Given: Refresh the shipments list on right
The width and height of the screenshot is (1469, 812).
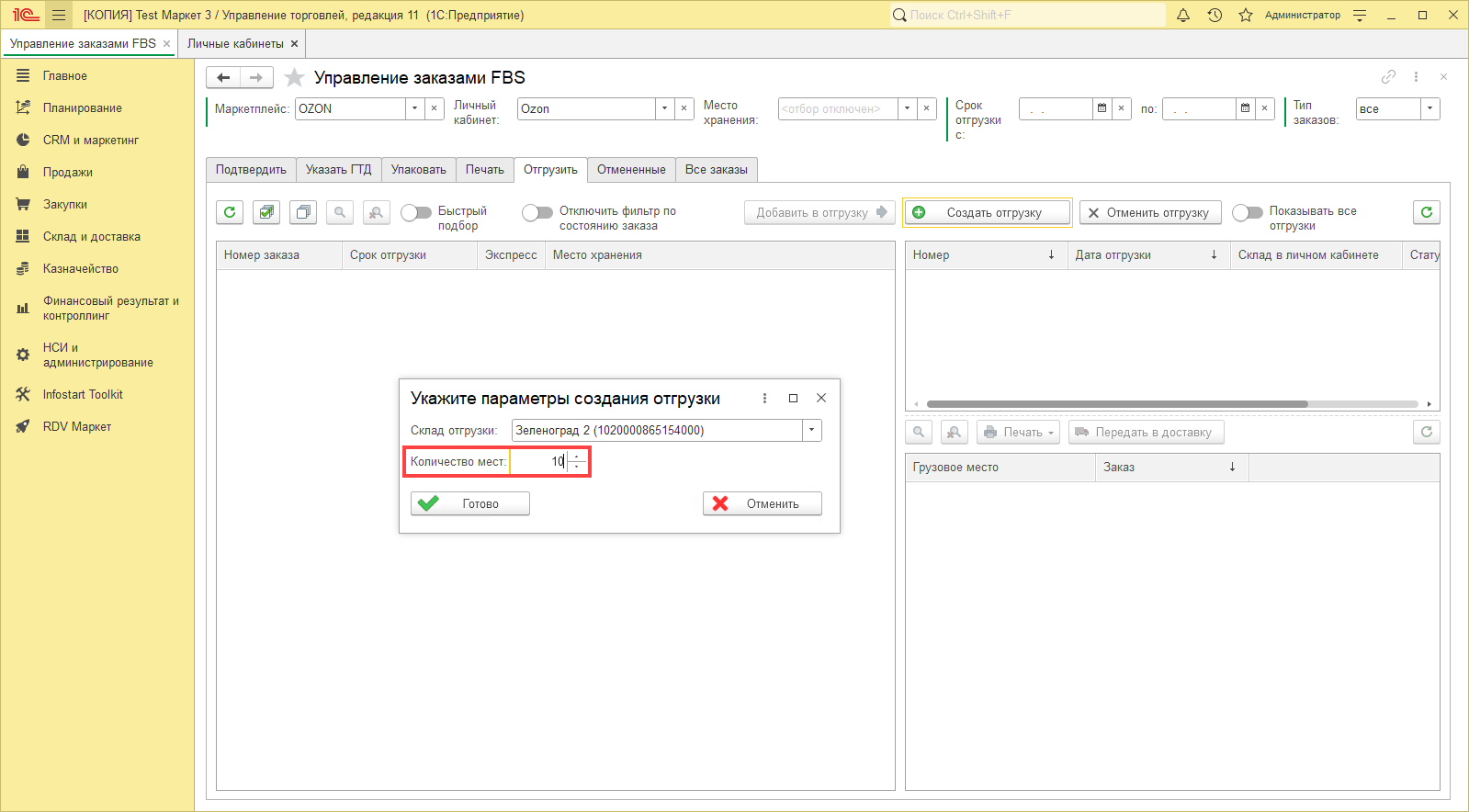Looking at the screenshot, I should coord(1426,212).
